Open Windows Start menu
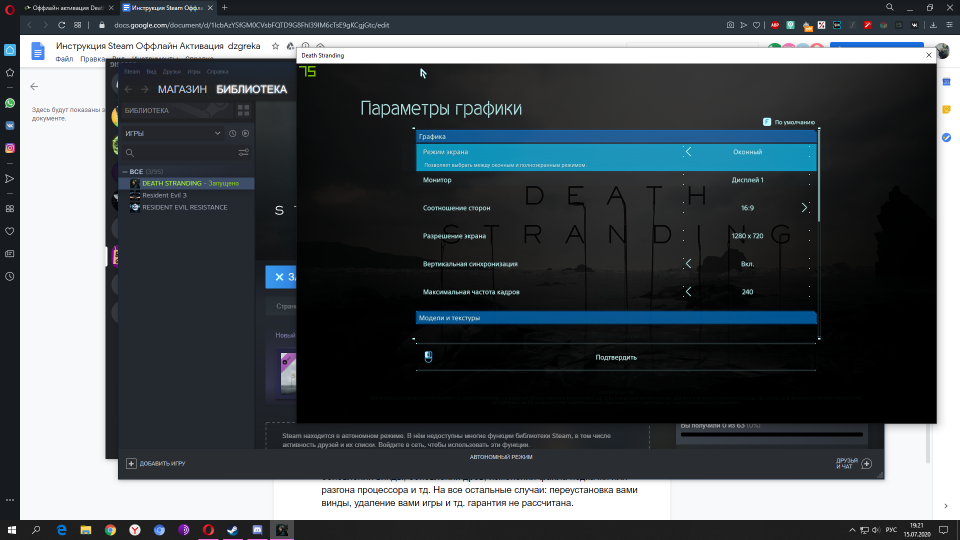The height and width of the screenshot is (540, 960). 12,530
